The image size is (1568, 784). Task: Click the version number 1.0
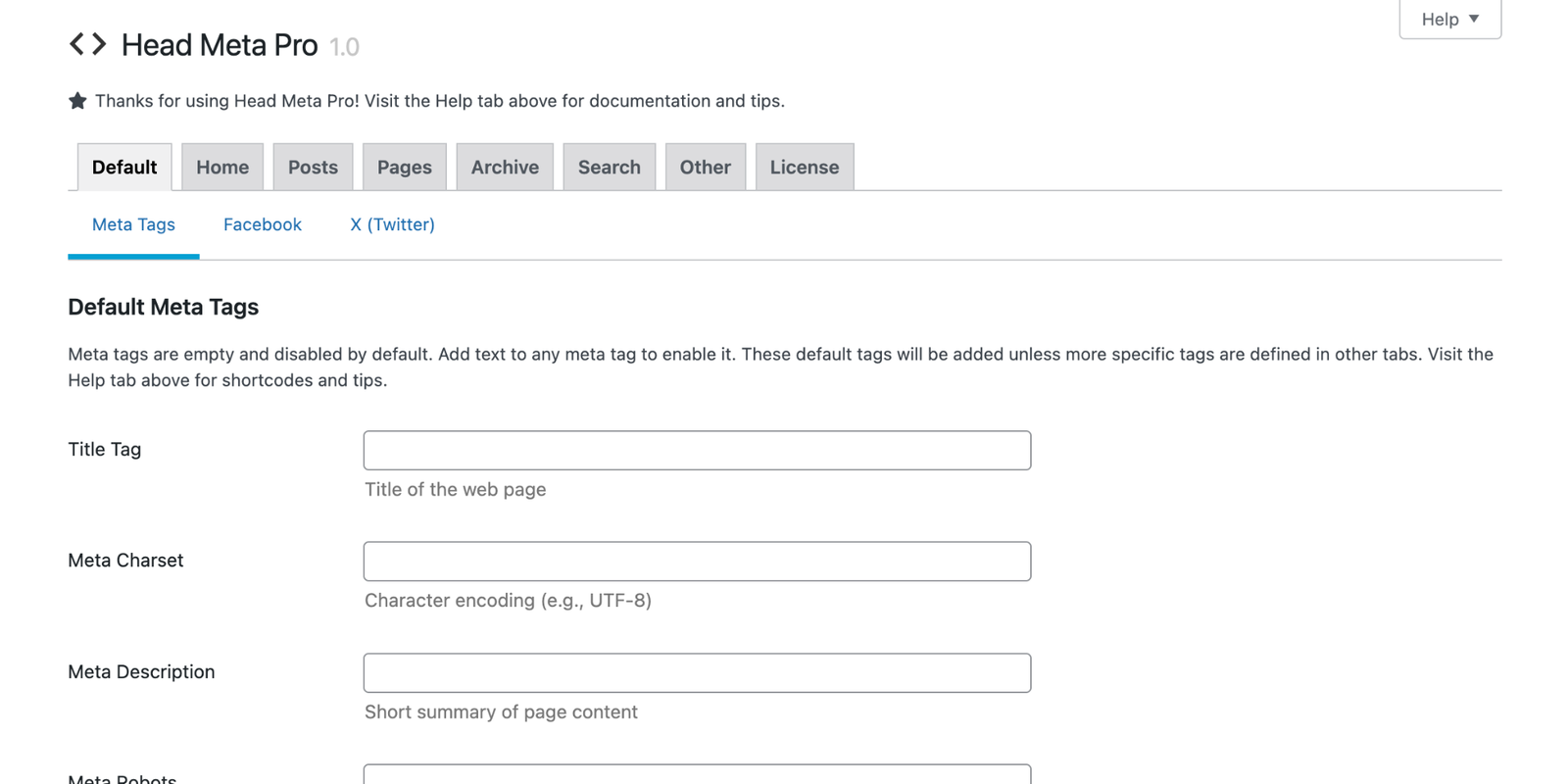point(344,47)
